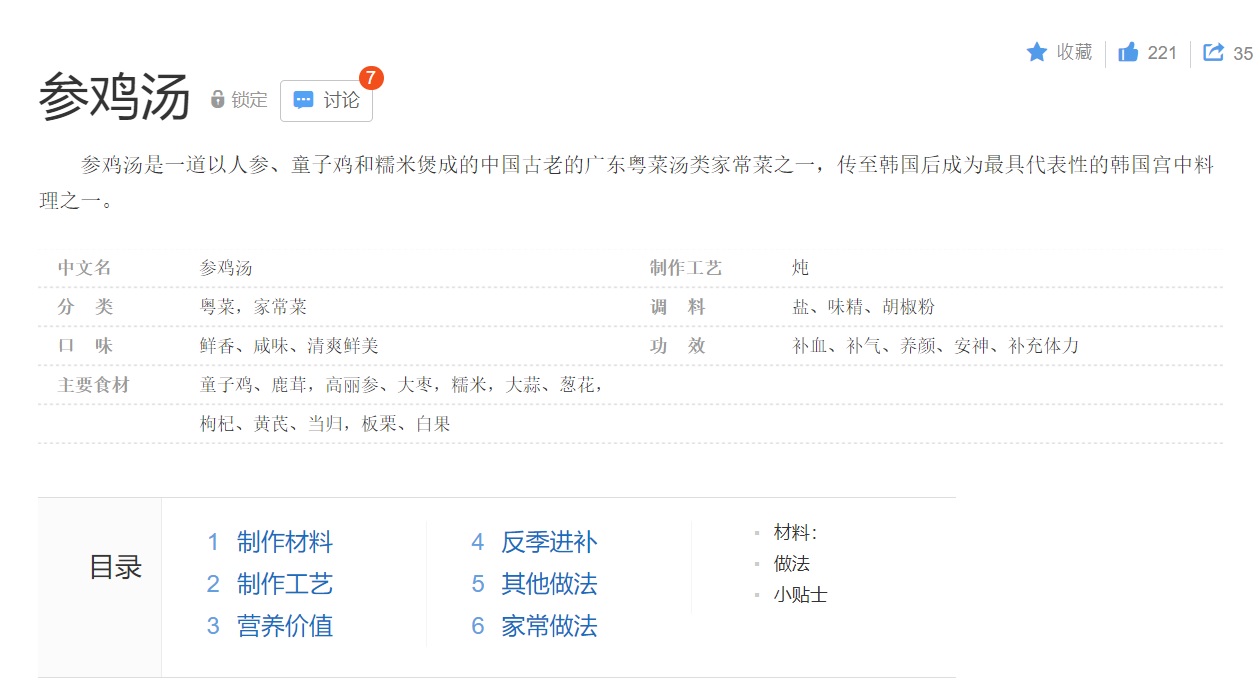Click the 锁定 locked label
Viewport: 1260px width, 691px height.
(x=249, y=100)
